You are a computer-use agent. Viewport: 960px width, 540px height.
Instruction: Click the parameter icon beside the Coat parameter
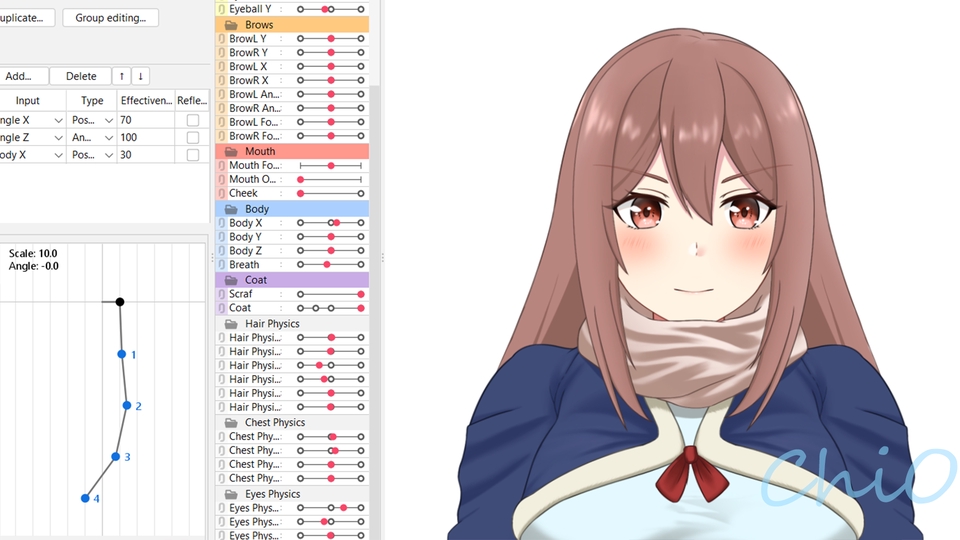(222, 308)
